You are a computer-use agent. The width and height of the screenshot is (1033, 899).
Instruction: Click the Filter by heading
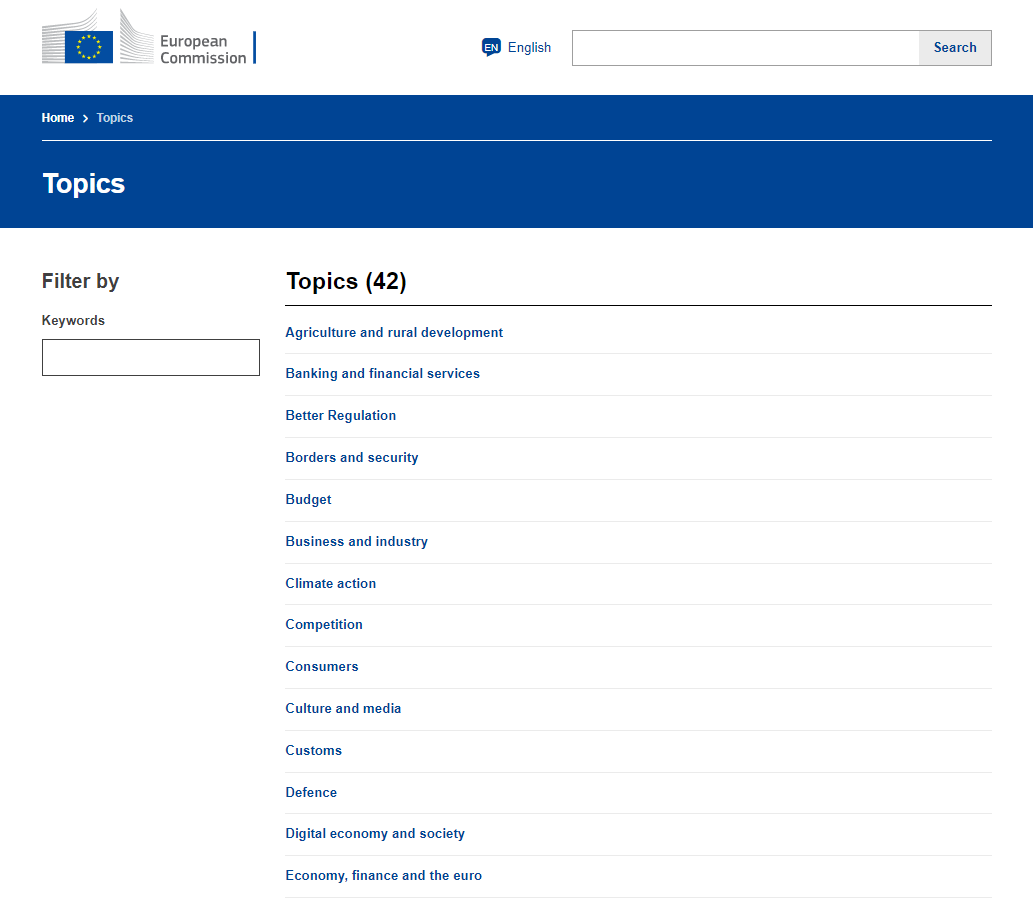(x=80, y=281)
